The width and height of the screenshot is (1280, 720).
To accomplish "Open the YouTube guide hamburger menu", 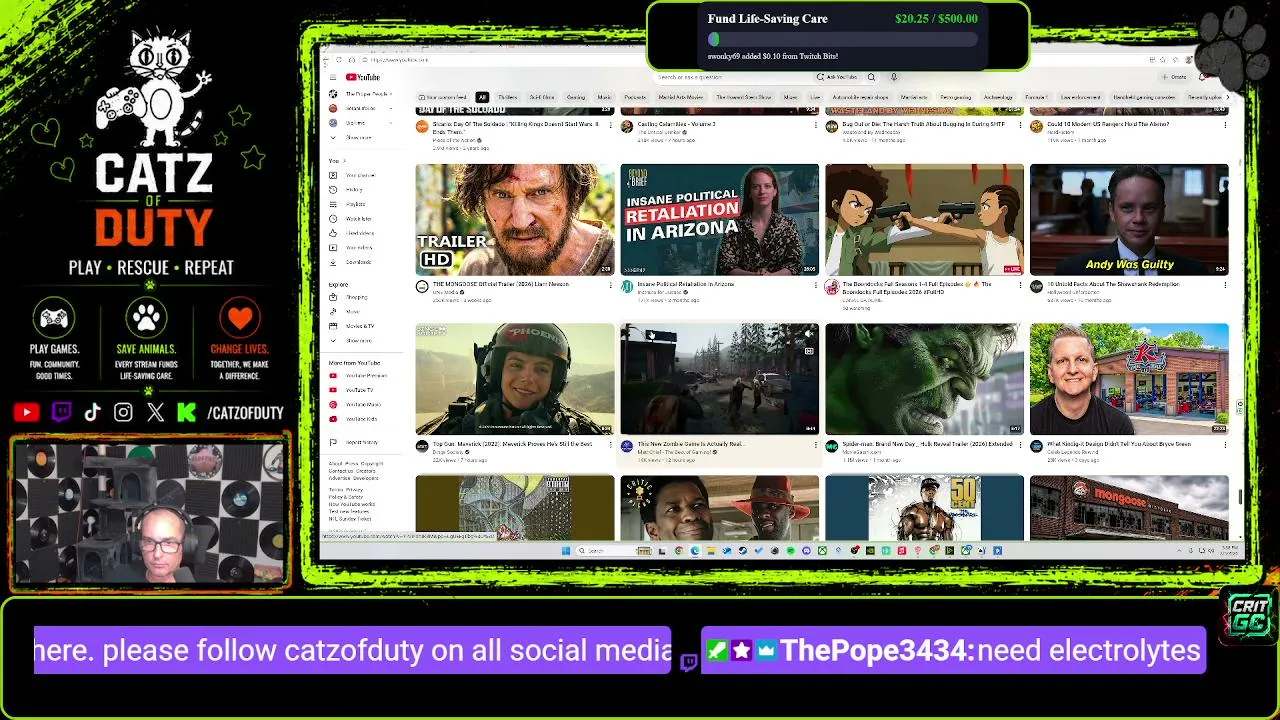I will point(333,77).
